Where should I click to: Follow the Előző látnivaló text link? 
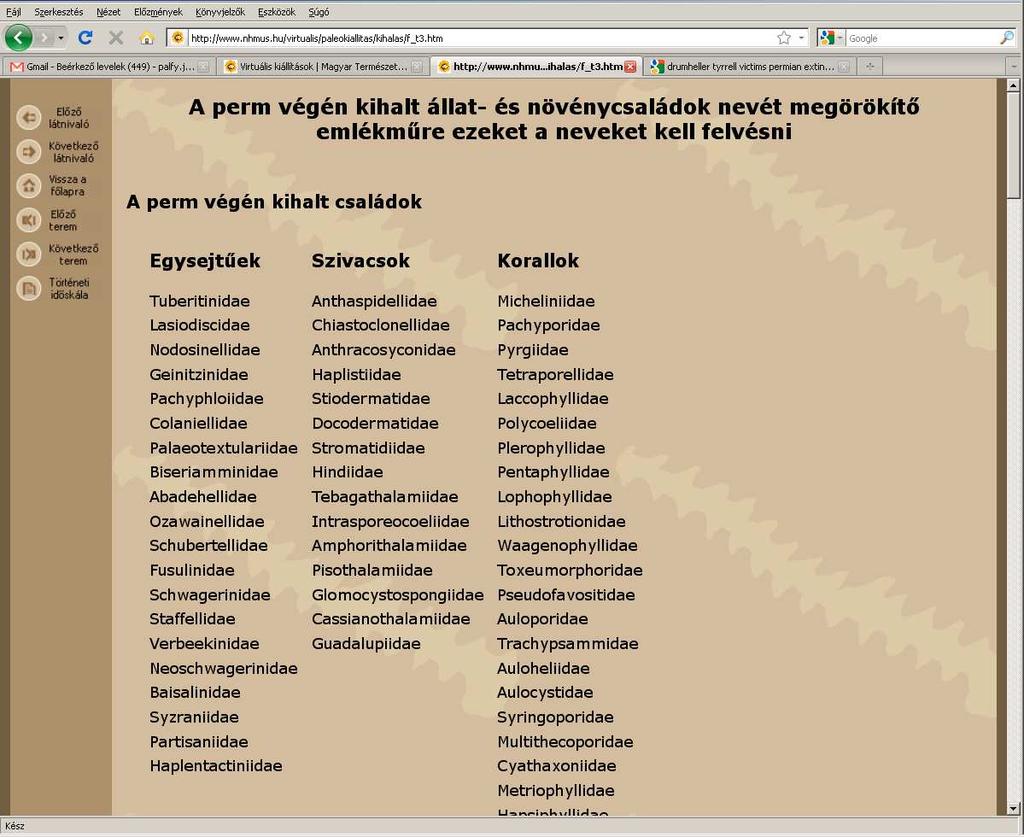pos(69,118)
